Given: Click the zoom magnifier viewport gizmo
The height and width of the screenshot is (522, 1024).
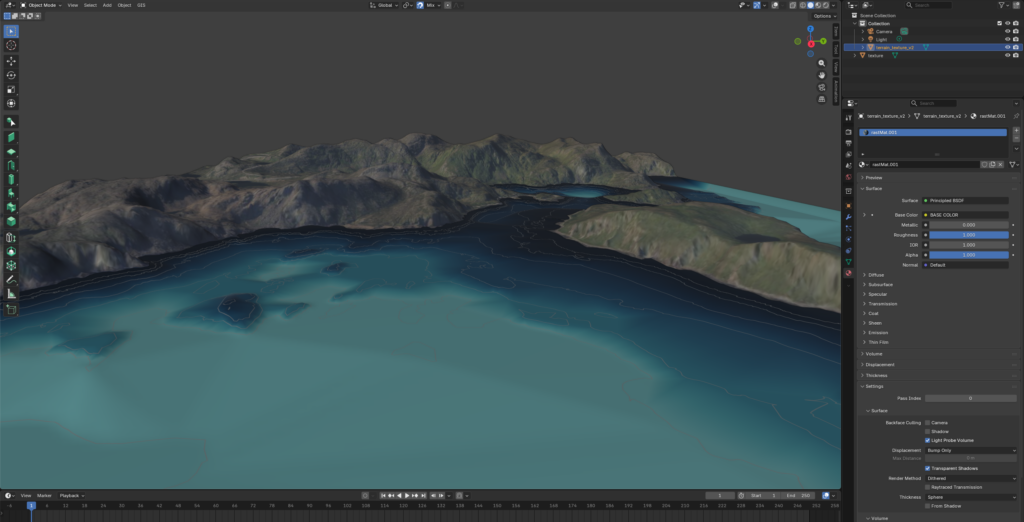Looking at the screenshot, I should (822, 63).
